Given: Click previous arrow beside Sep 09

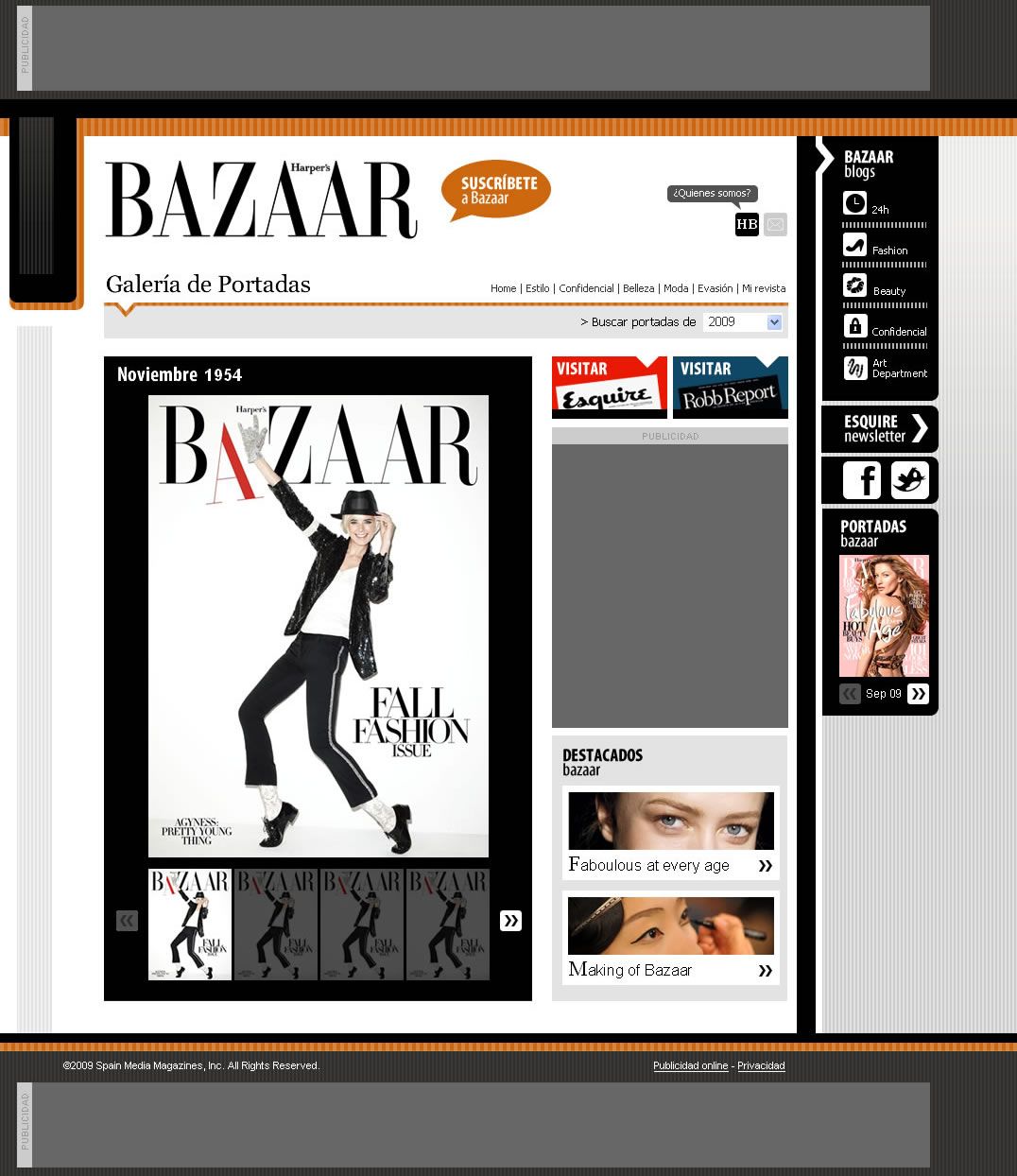Looking at the screenshot, I should pyautogui.click(x=850, y=694).
